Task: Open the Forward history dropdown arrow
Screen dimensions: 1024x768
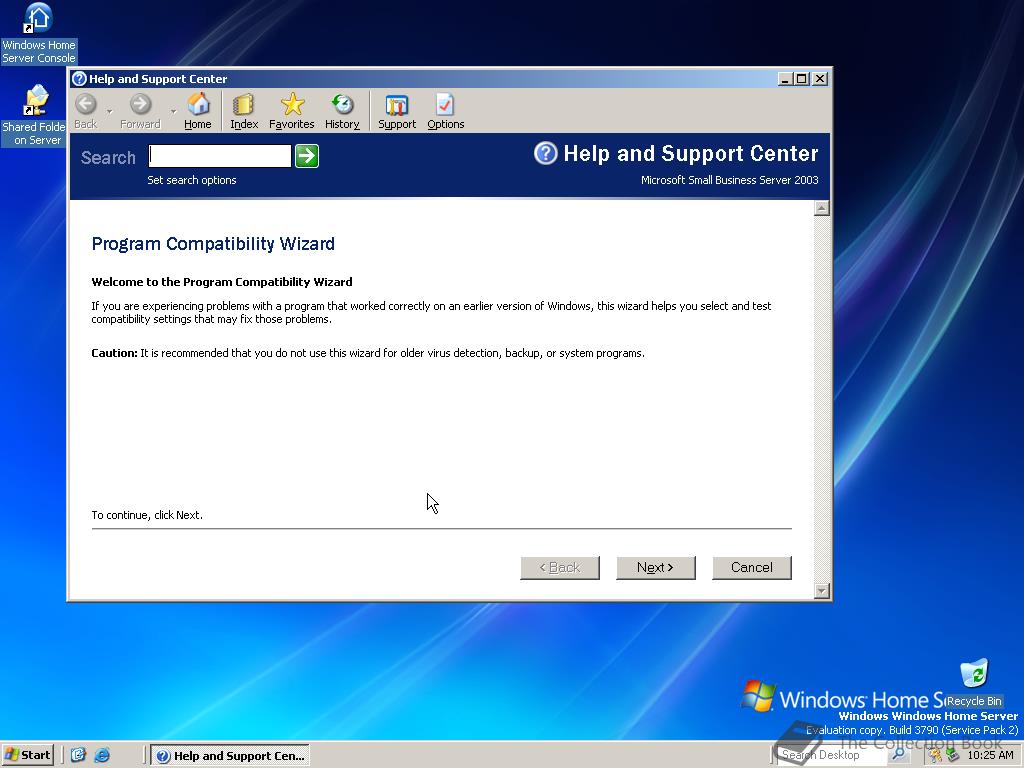Action: coord(173,111)
